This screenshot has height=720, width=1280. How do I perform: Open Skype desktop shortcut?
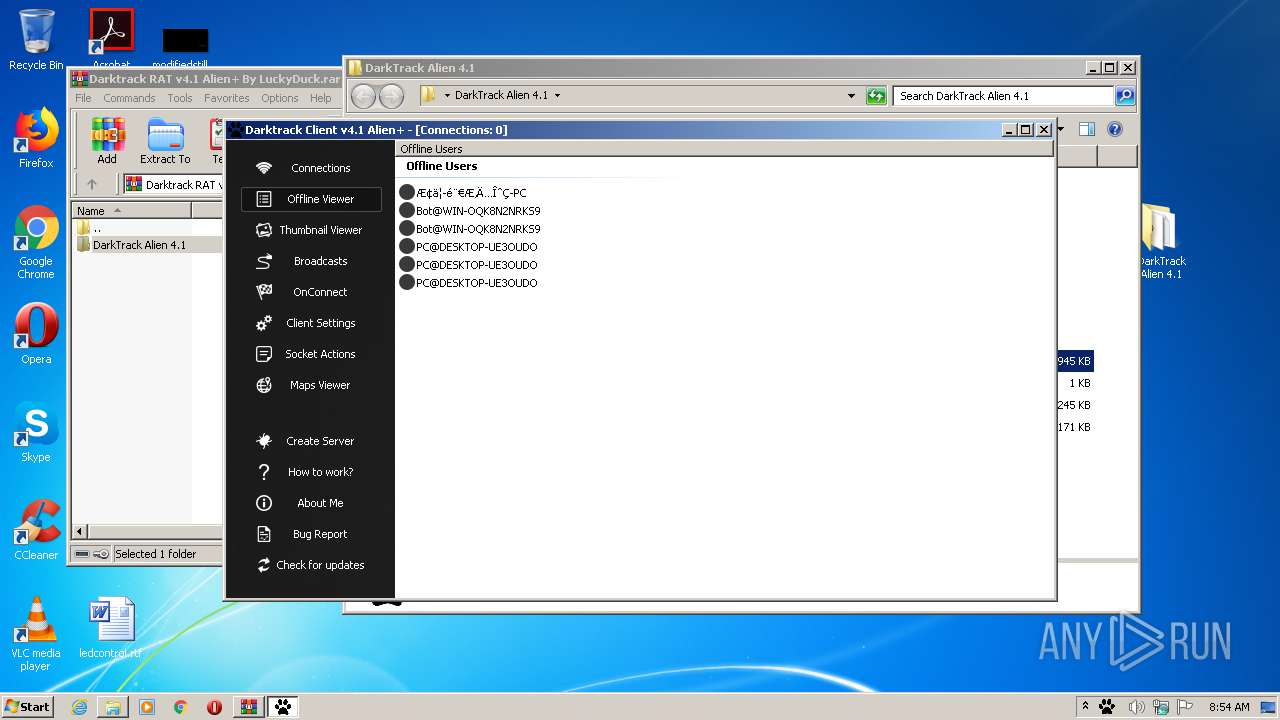tap(36, 432)
